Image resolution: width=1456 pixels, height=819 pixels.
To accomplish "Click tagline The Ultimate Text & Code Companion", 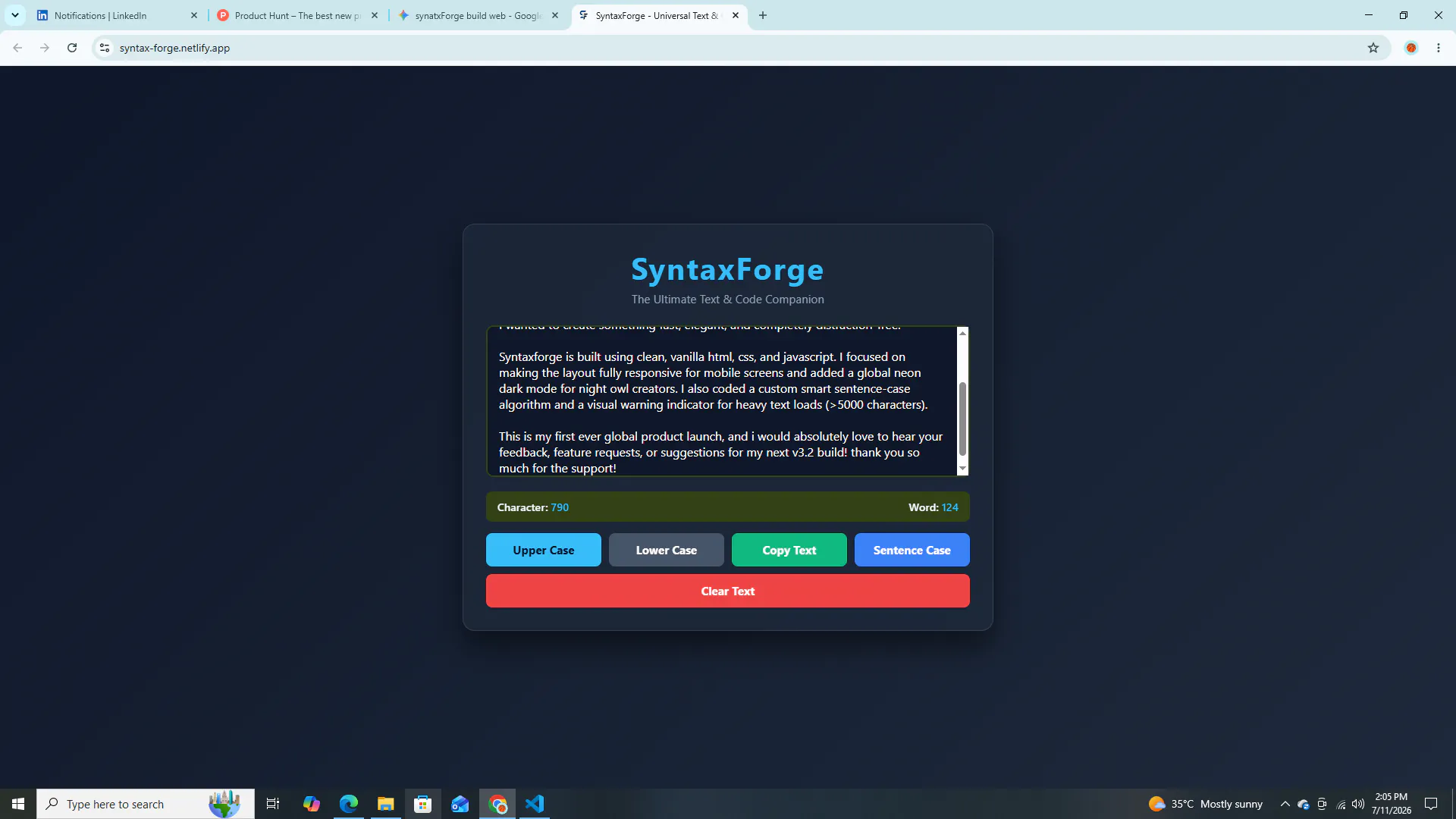I will tap(727, 300).
